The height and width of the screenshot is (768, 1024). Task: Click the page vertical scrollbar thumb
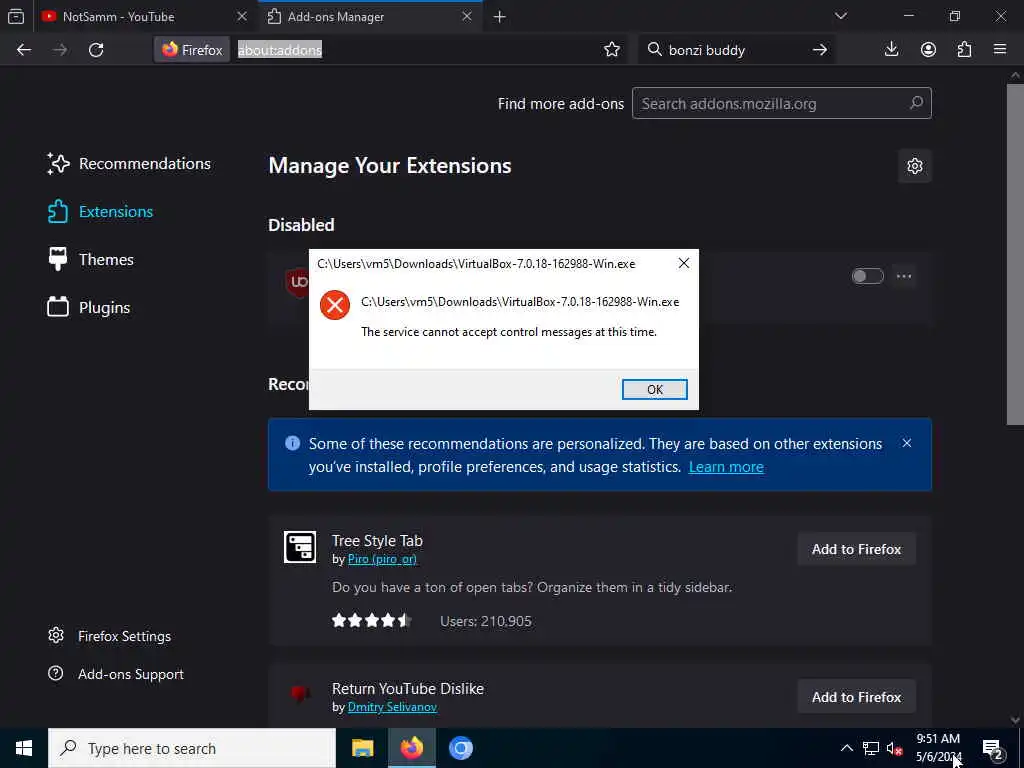pos(1014,255)
